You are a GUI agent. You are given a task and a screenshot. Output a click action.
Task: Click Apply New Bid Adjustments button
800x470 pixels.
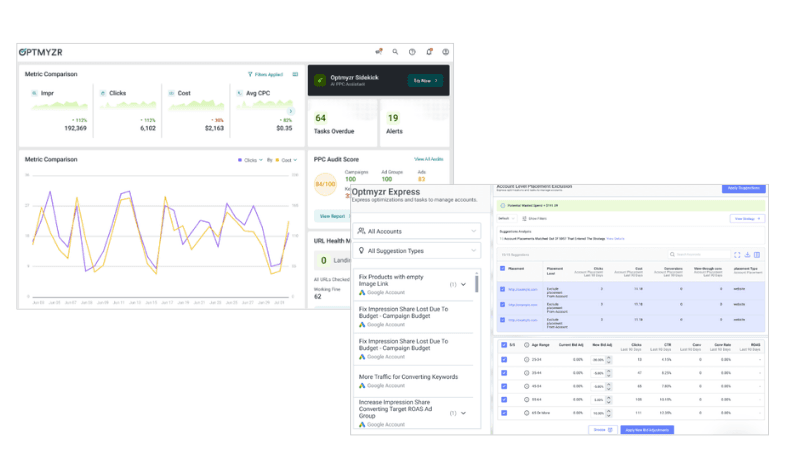pos(647,430)
